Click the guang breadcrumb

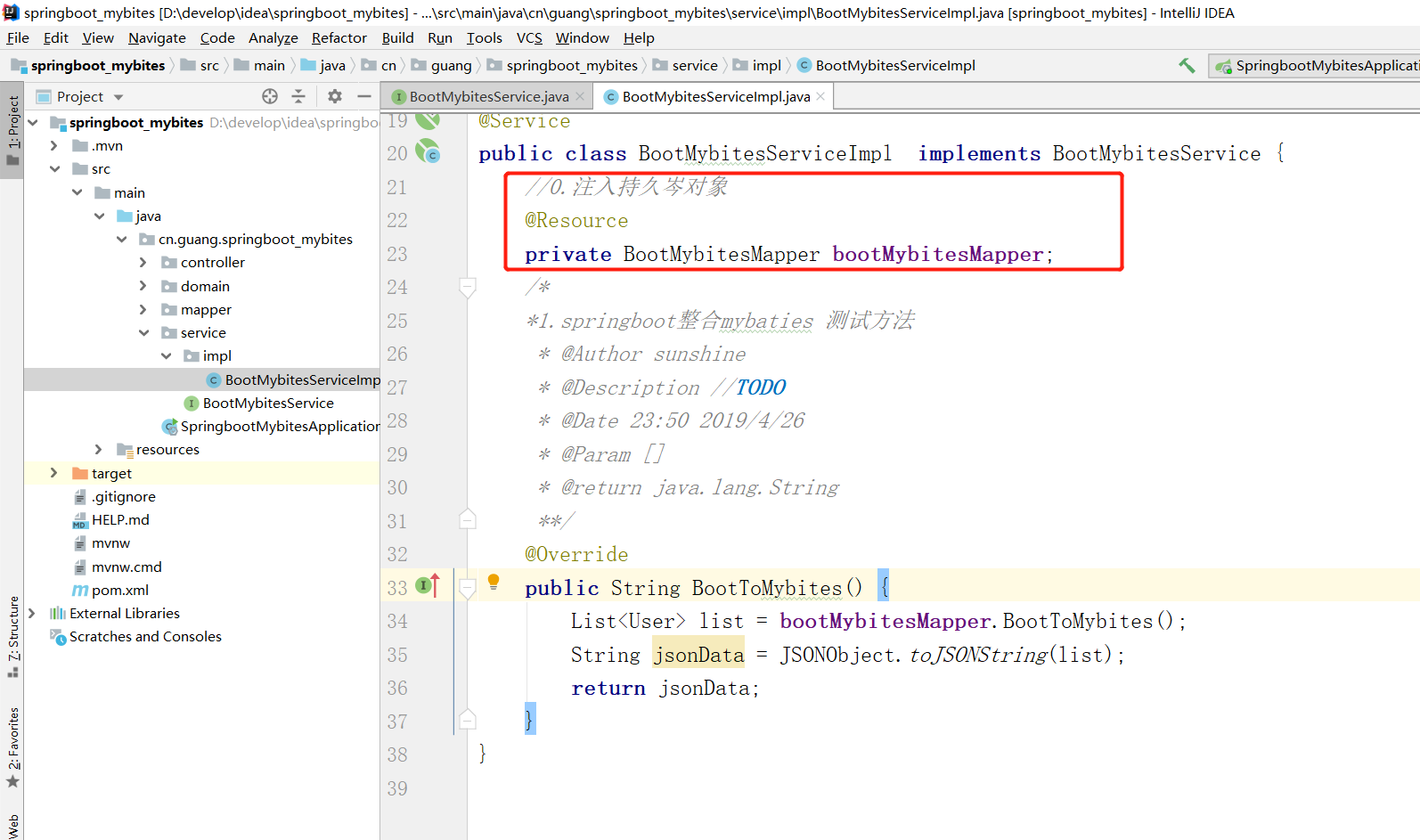(442, 65)
